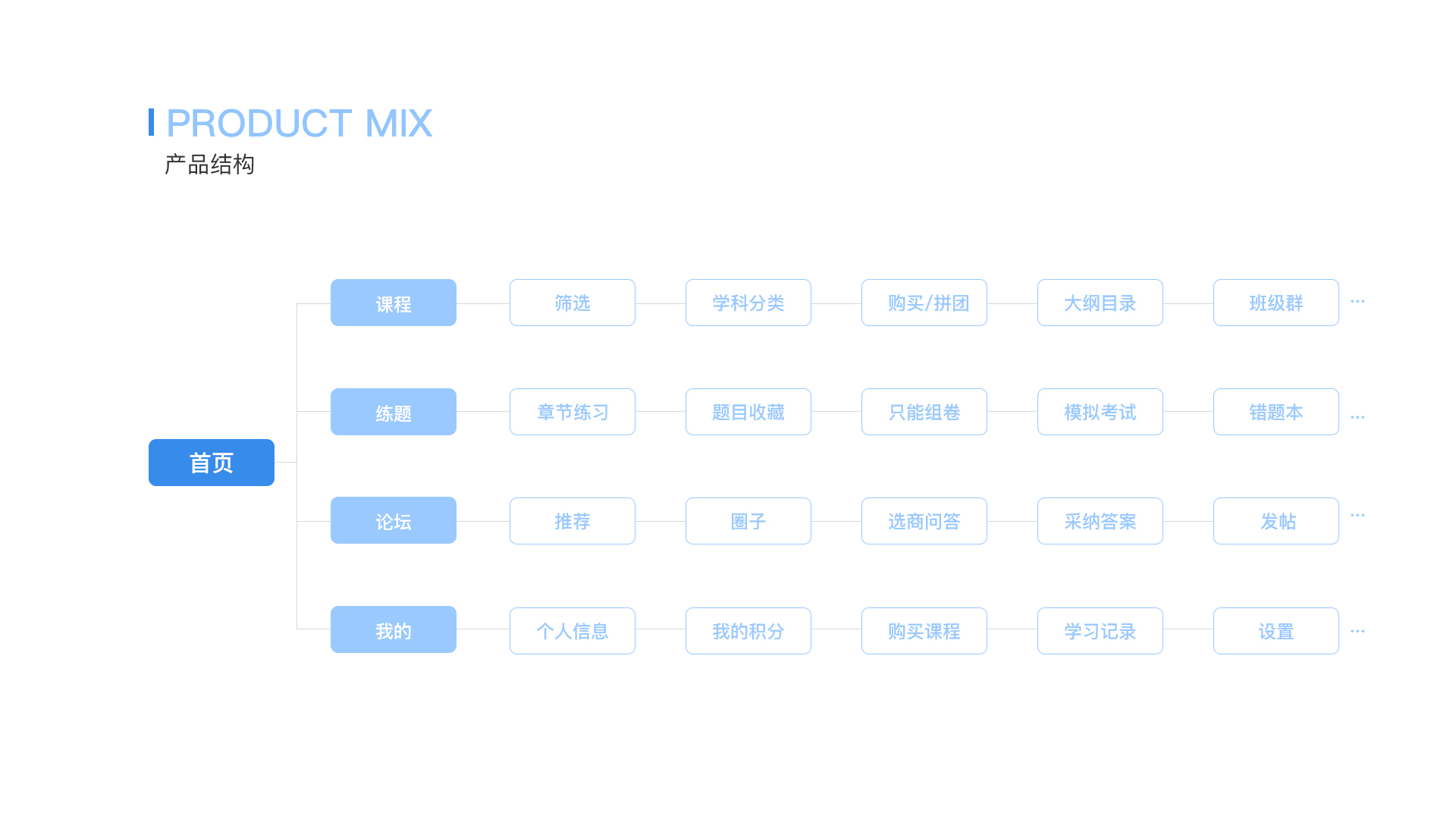Screen dimensions: 1456x819
Task: Click the 班级群 node
Action: (x=1276, y=303)
